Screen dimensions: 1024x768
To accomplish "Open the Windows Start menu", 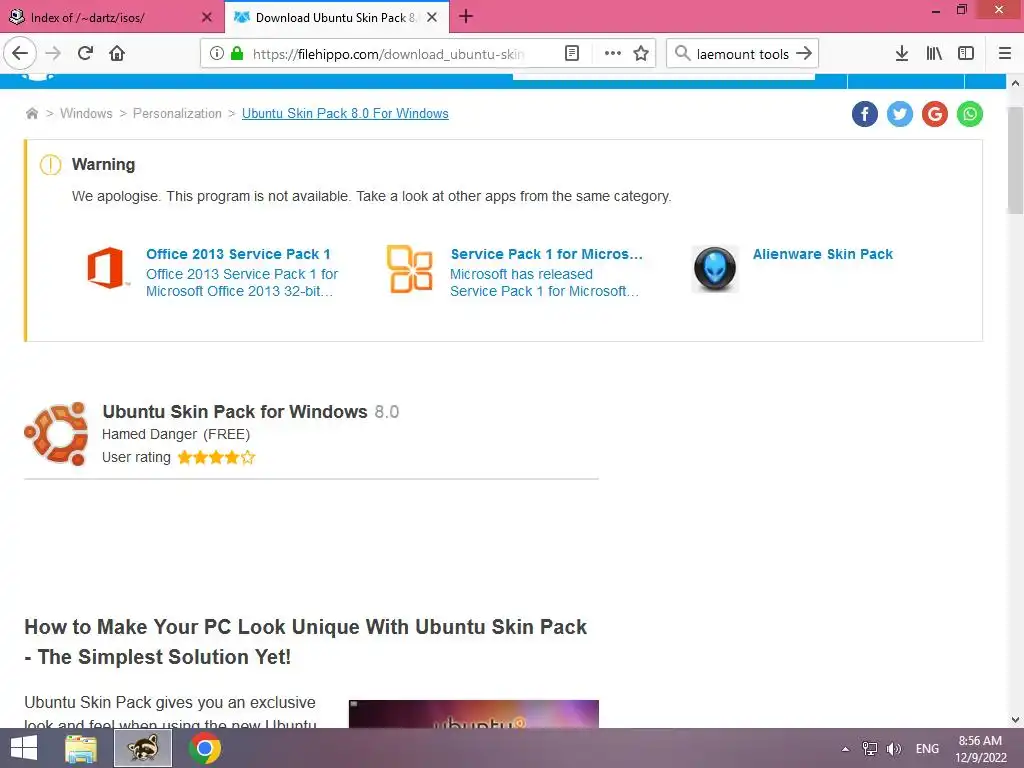I will tap(24, 748).
